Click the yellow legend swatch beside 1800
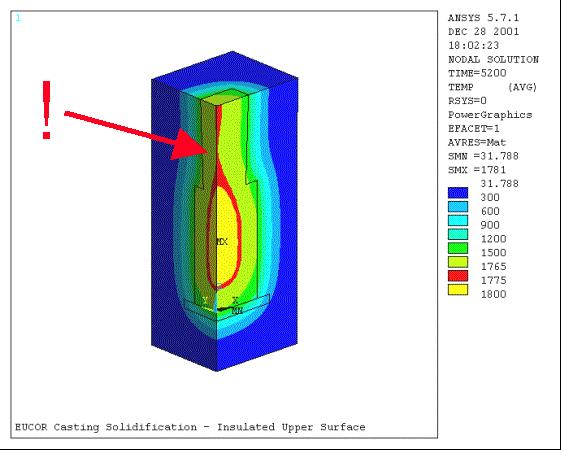 point(458,290)
